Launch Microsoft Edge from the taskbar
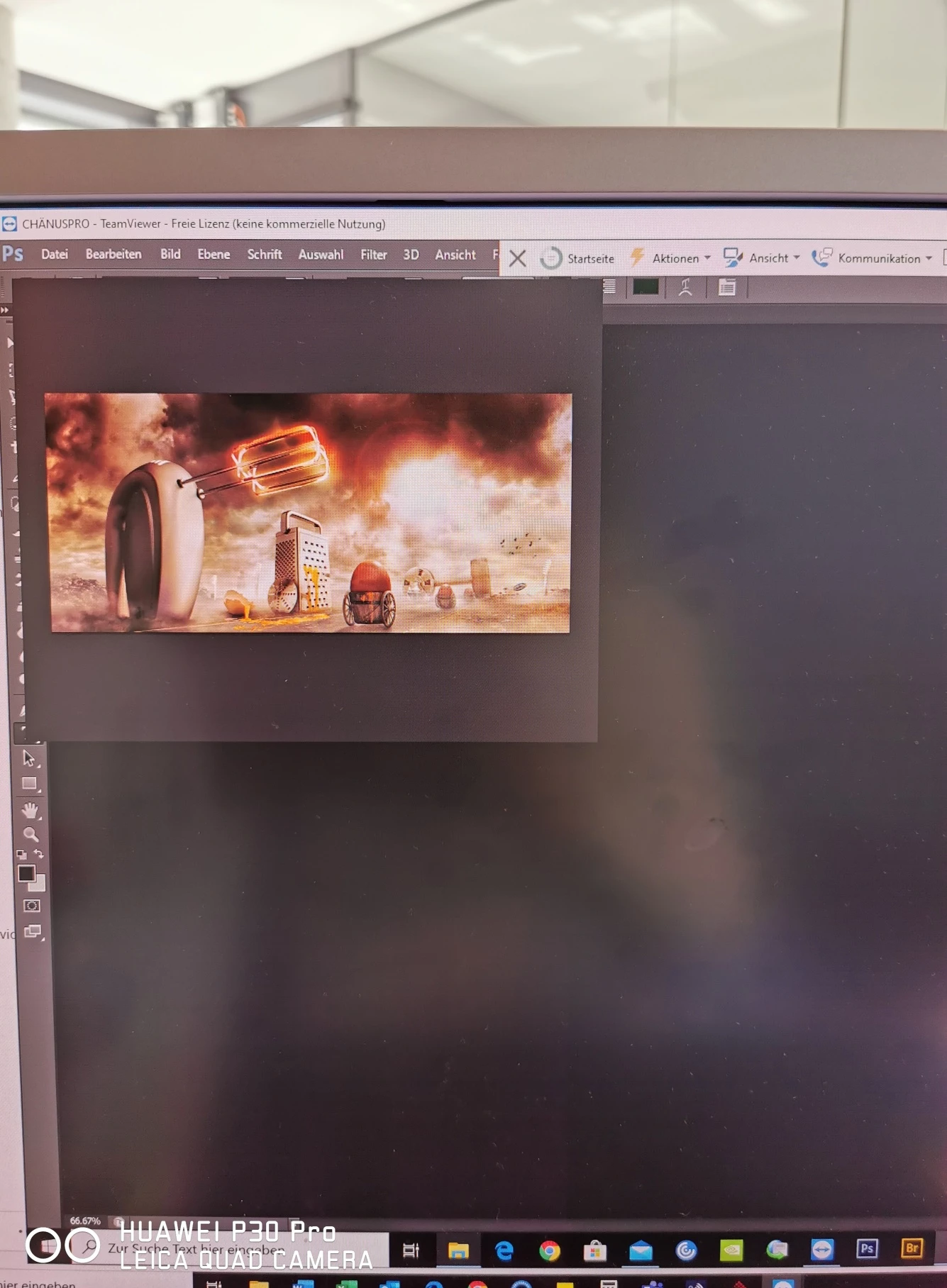947x1288 pixels. pos(504,1250)
